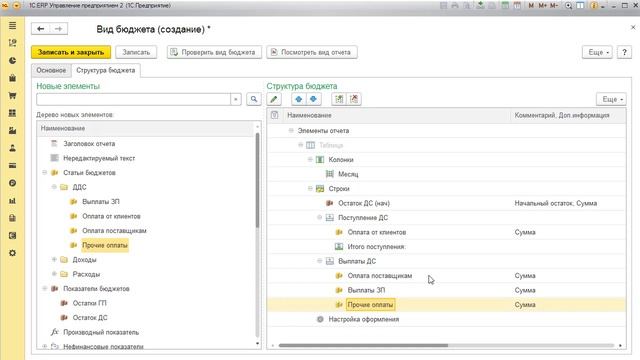Viewport: 640px width, 360px height.
Task: Collapse the Поступление ДС group
Action: point(320,218)
